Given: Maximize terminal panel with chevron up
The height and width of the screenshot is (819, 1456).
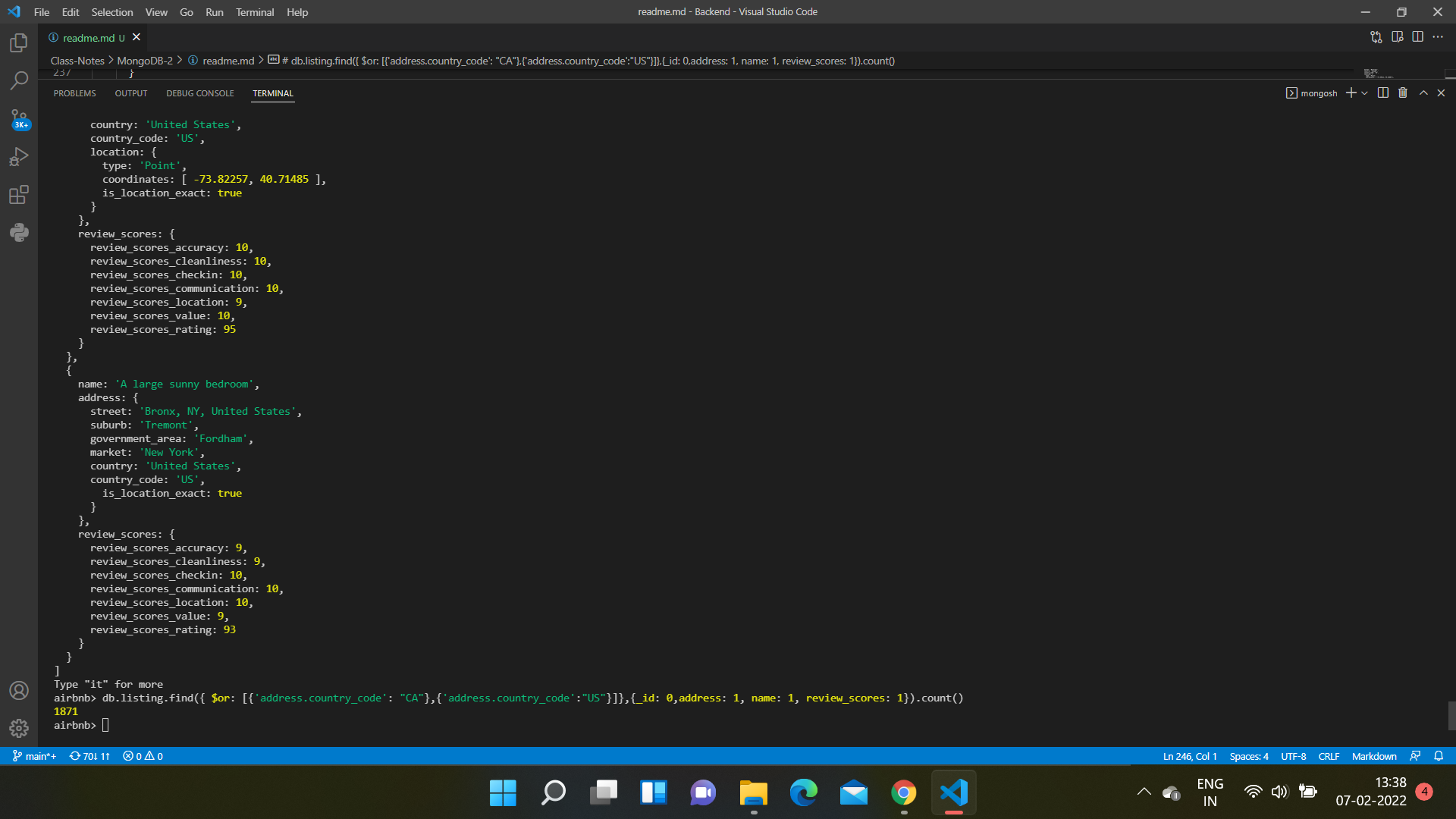Looking at the screenshot, I should click(1423, 93).
